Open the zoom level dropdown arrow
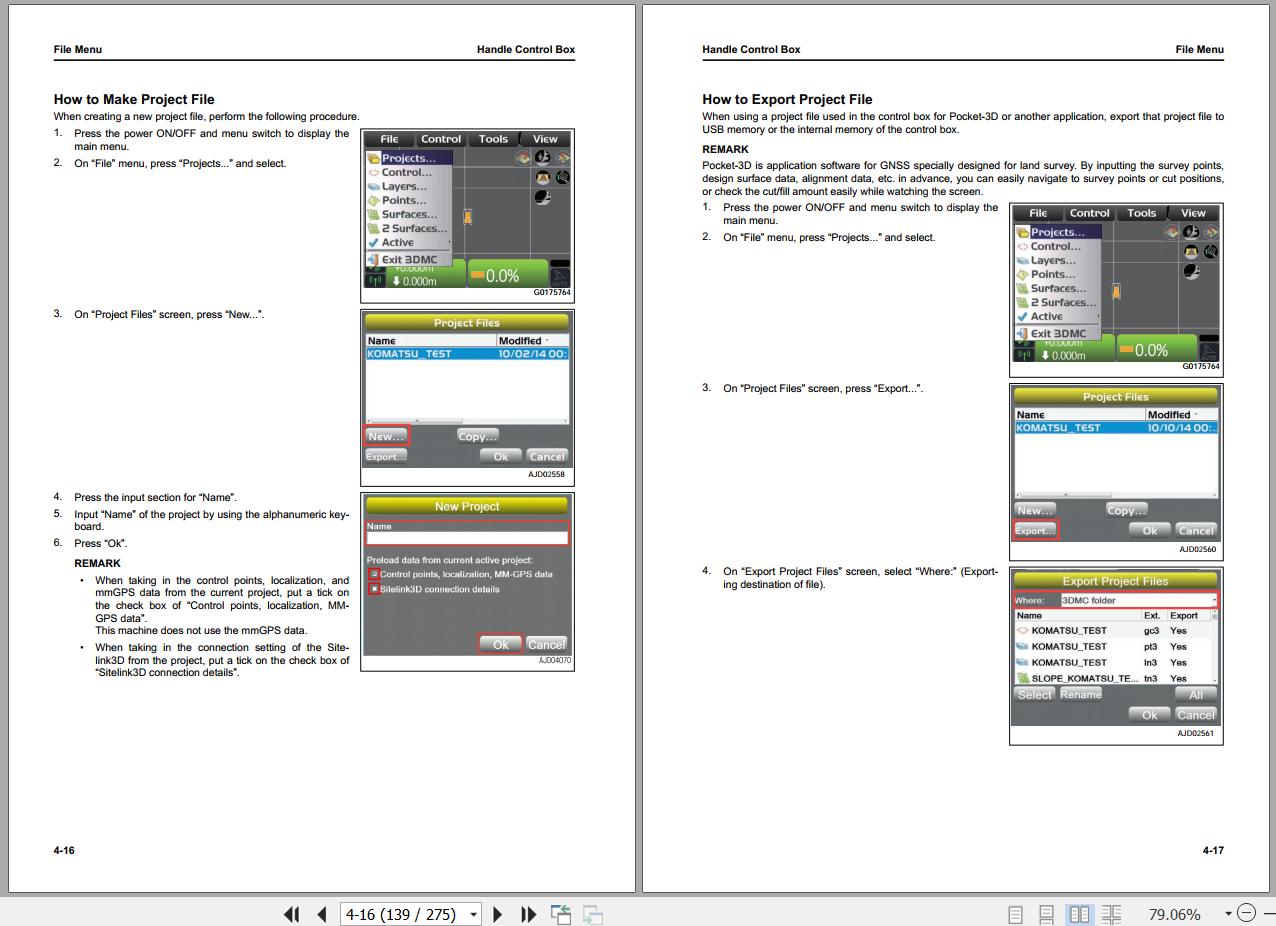Image resolution: width=1276 pixels, height=926 pixels. point(1228,914)
